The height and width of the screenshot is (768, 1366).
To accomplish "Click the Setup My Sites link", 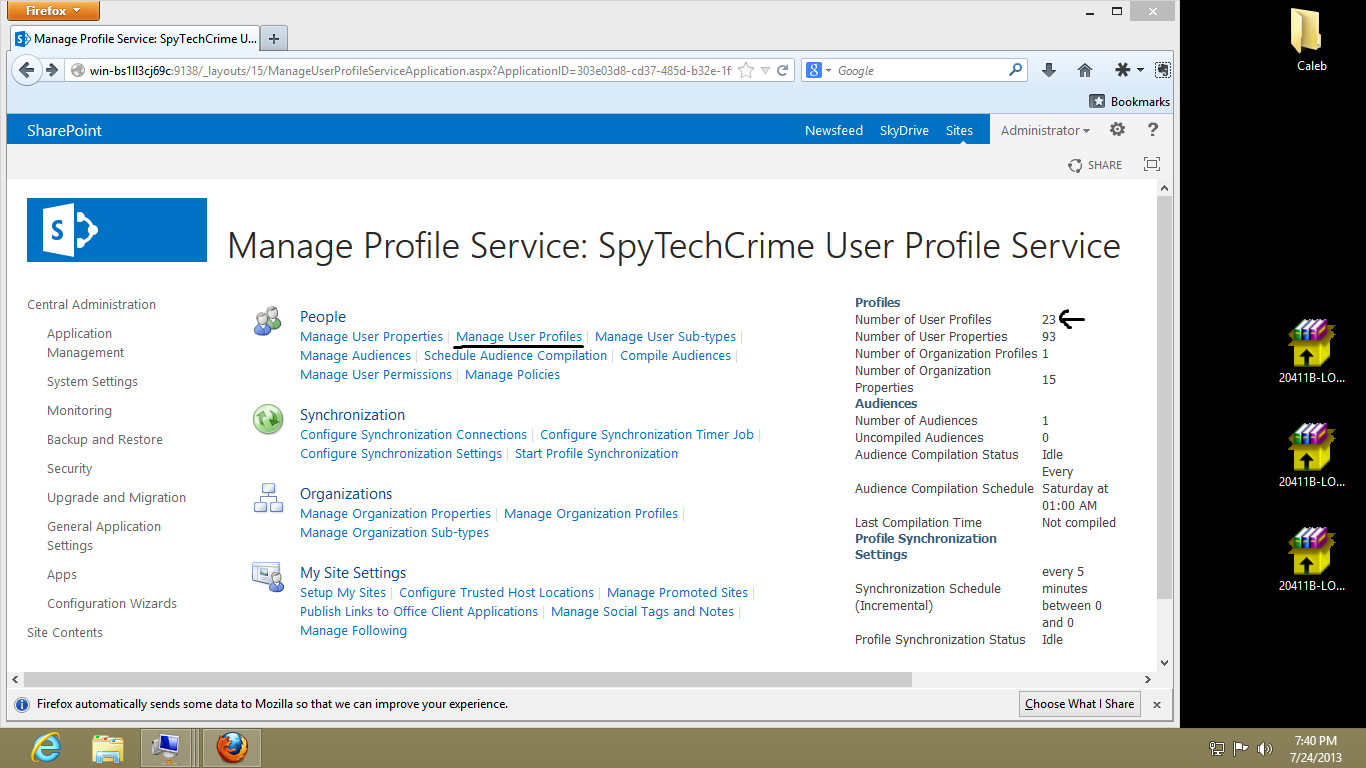I will [x=343, y=593].
